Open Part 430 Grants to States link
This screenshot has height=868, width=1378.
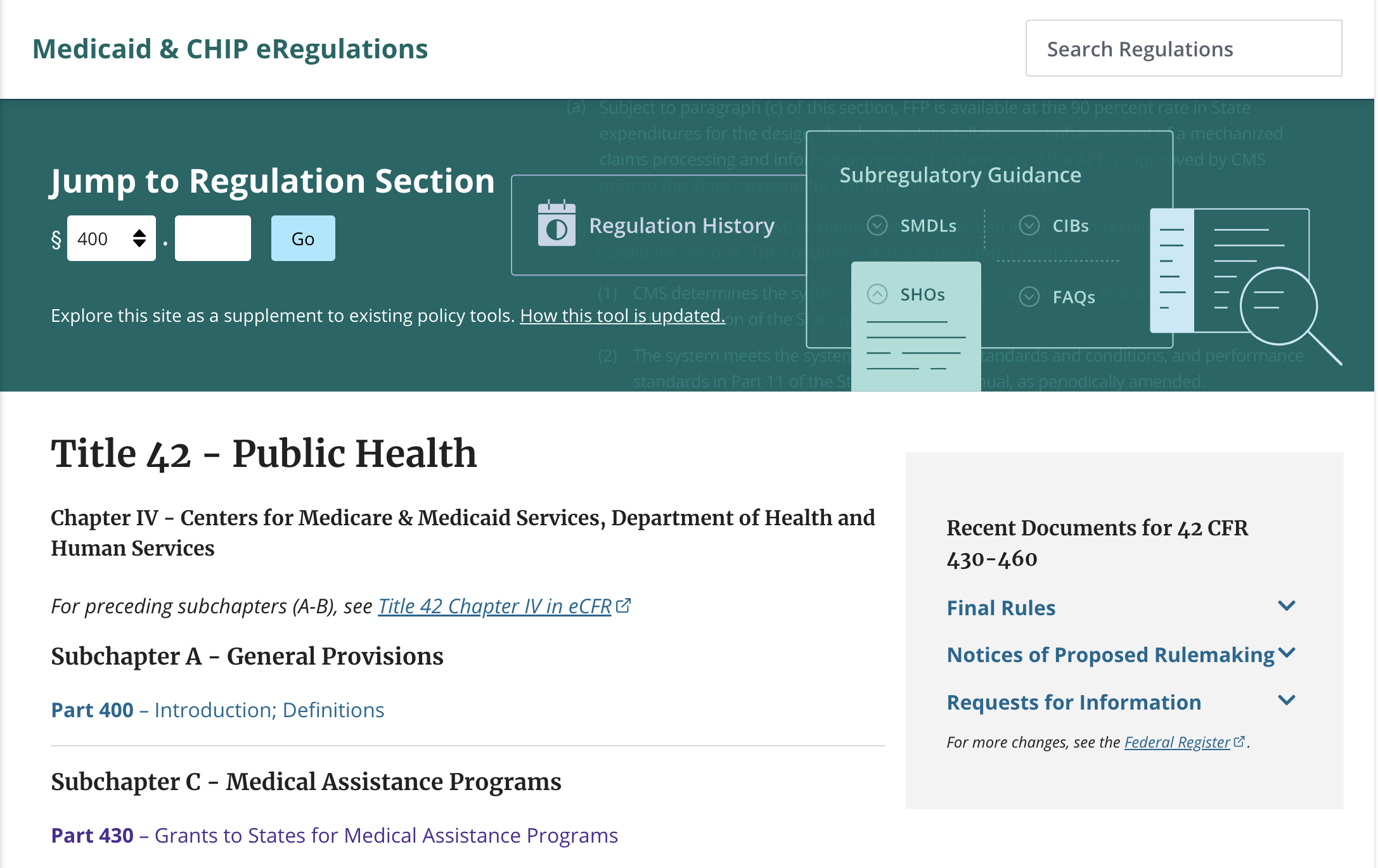tap(335, 836)
